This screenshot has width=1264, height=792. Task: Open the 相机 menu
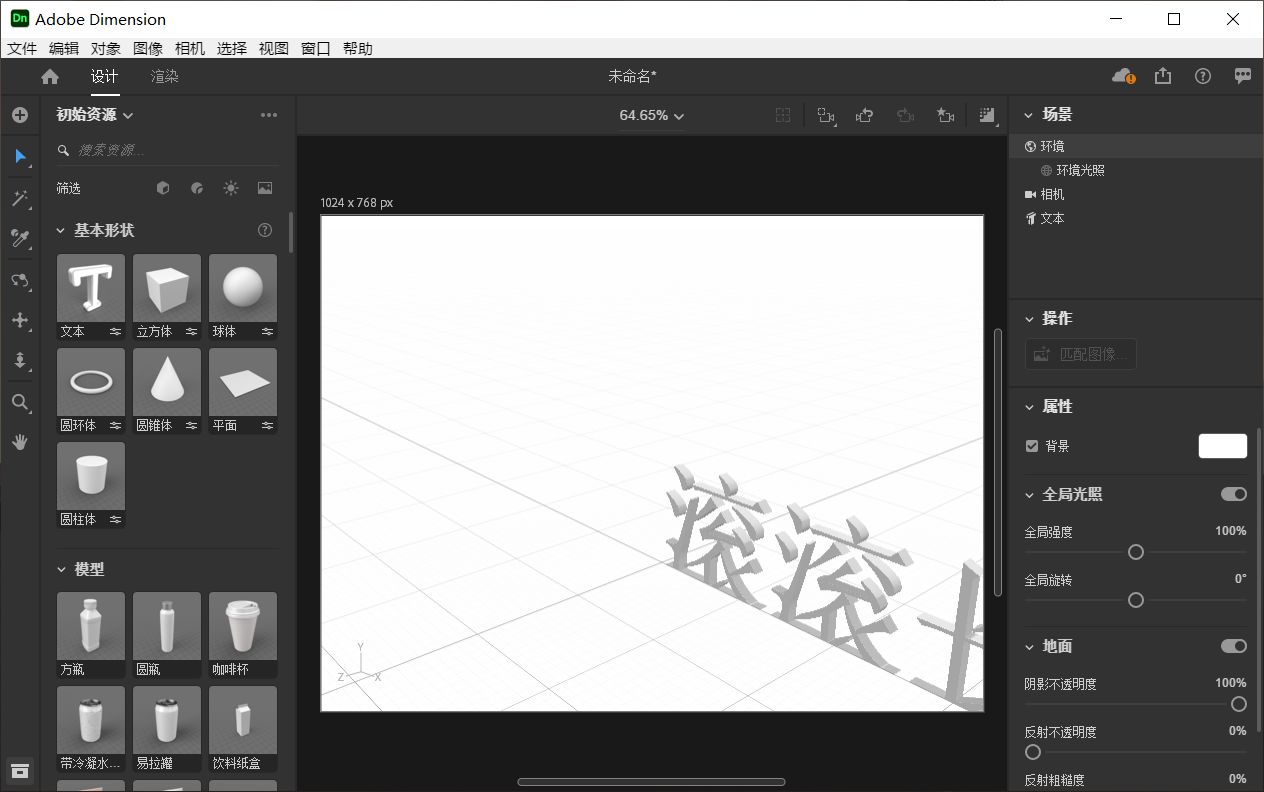189,48
